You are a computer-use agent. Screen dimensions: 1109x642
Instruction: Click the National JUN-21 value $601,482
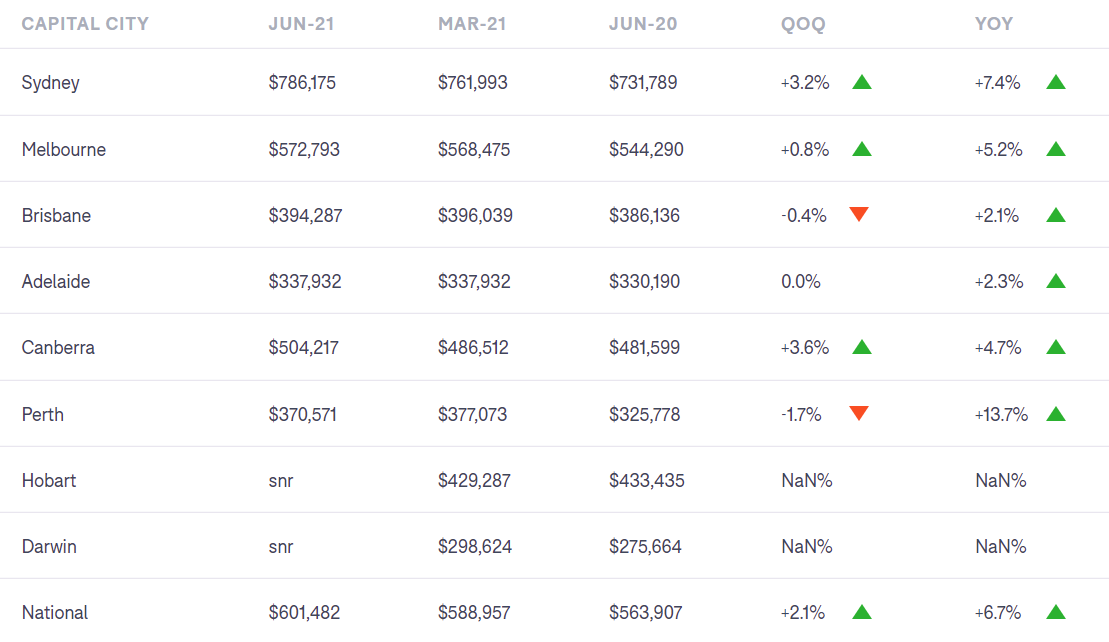(304, 612)
